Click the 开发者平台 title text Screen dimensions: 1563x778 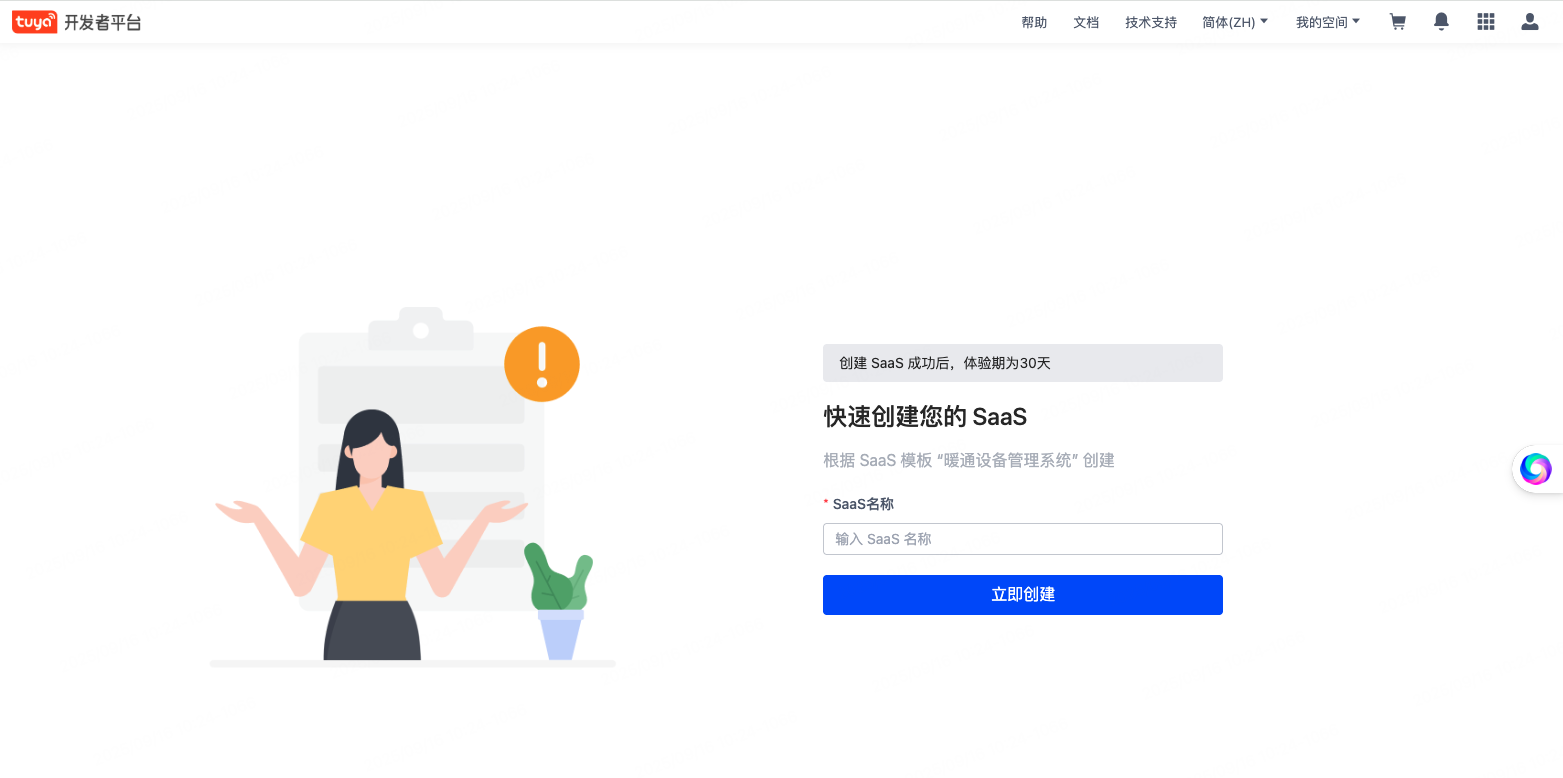103,22
